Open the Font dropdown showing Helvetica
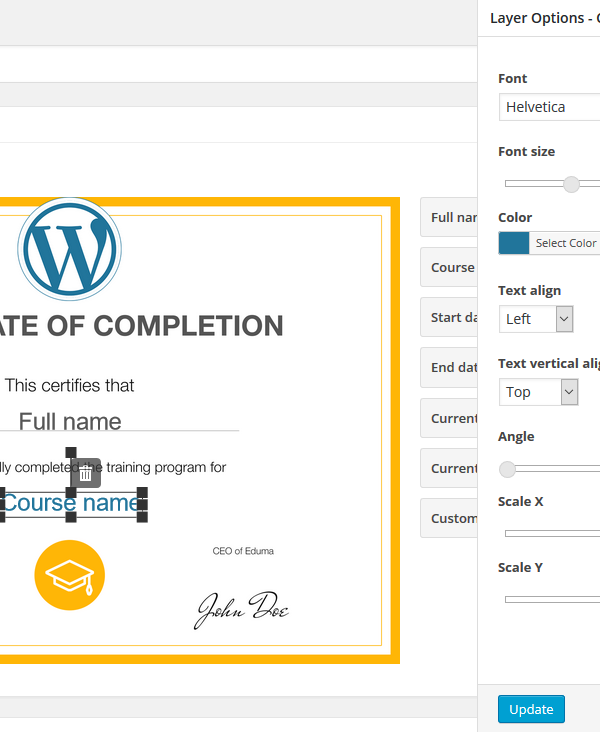 click(x=550, y=107)
